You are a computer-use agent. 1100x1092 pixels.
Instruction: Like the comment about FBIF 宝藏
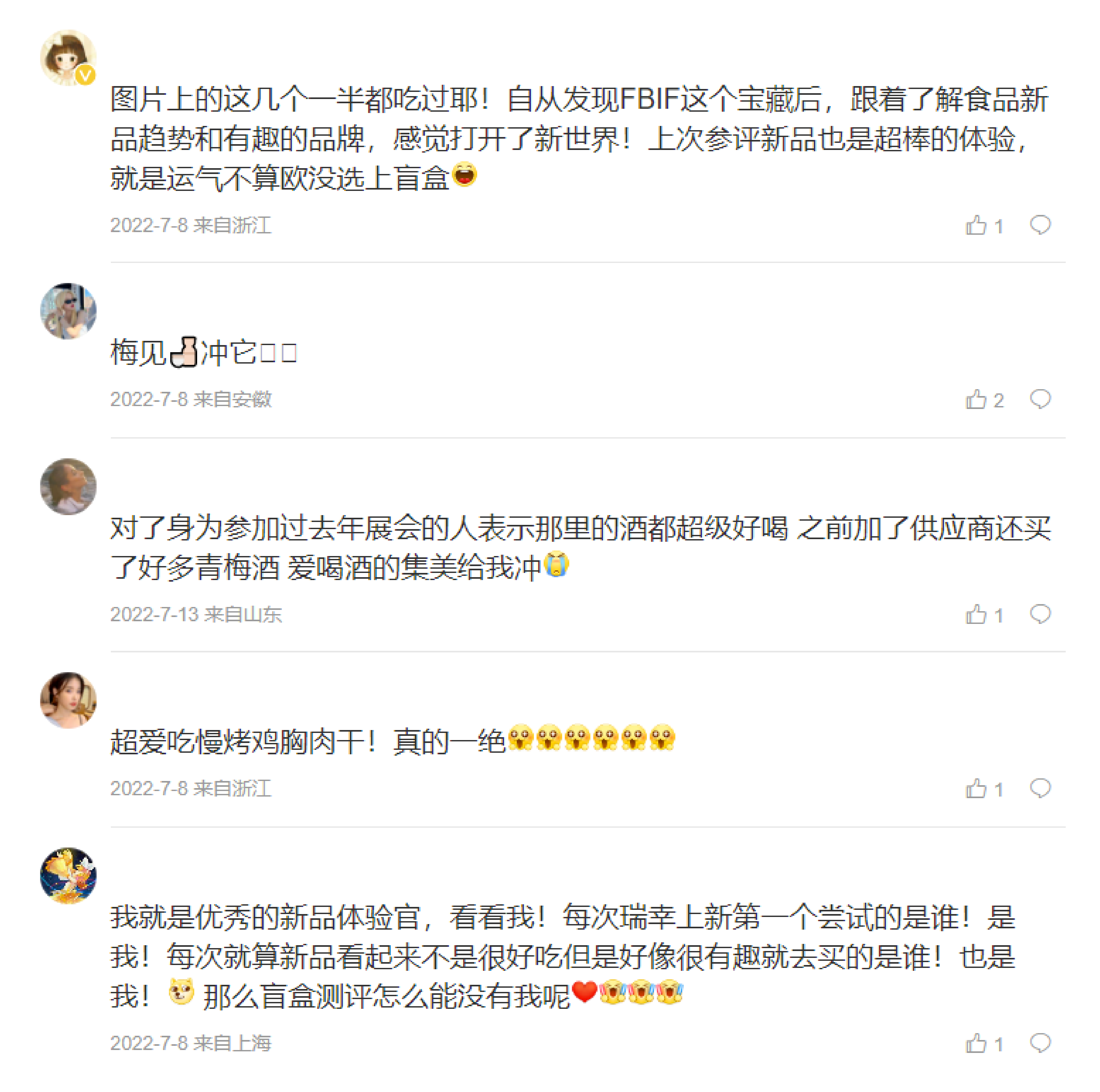[x=976, y=225]
